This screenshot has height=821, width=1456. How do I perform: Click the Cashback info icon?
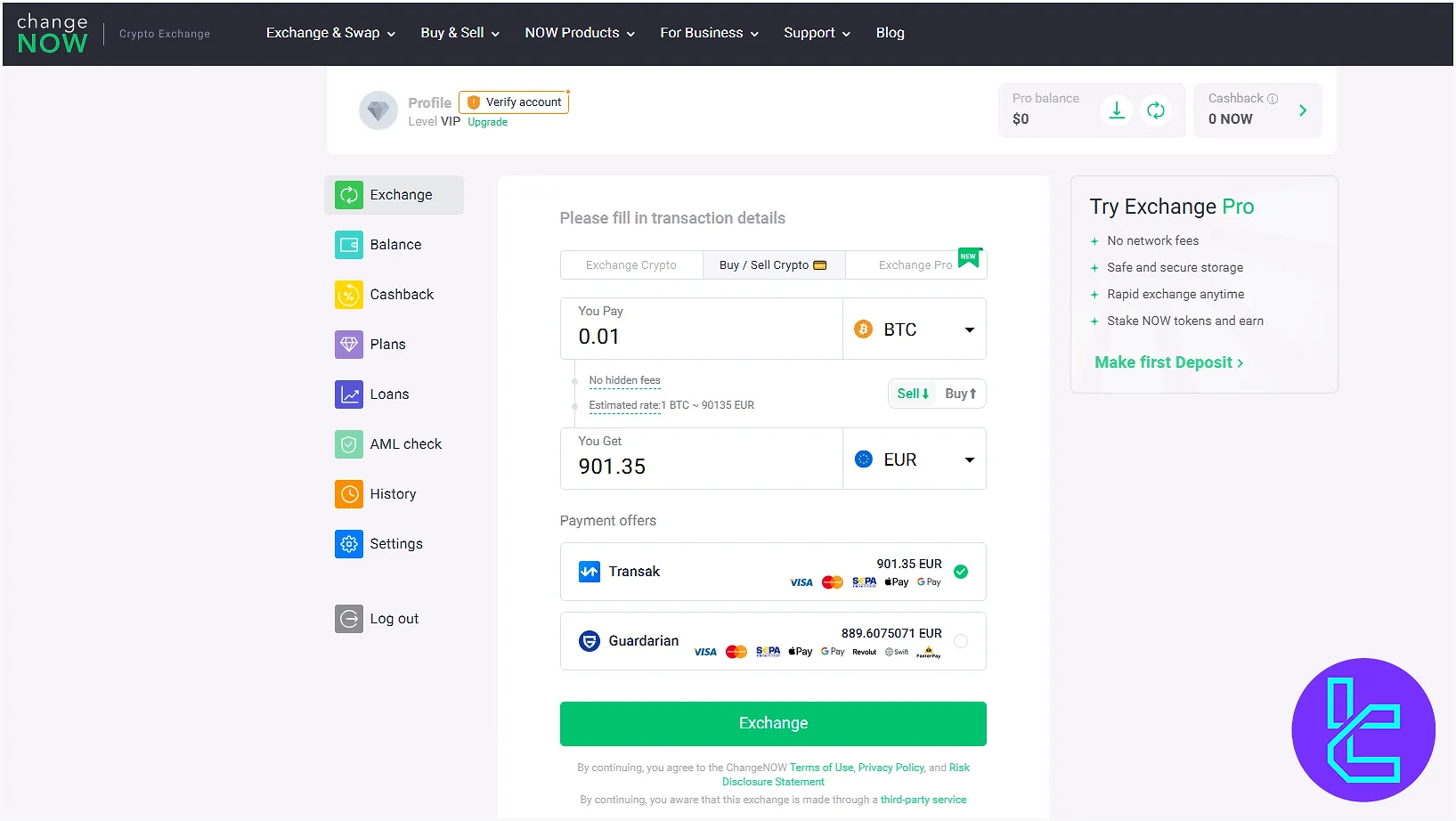[x=1273, y=99]
